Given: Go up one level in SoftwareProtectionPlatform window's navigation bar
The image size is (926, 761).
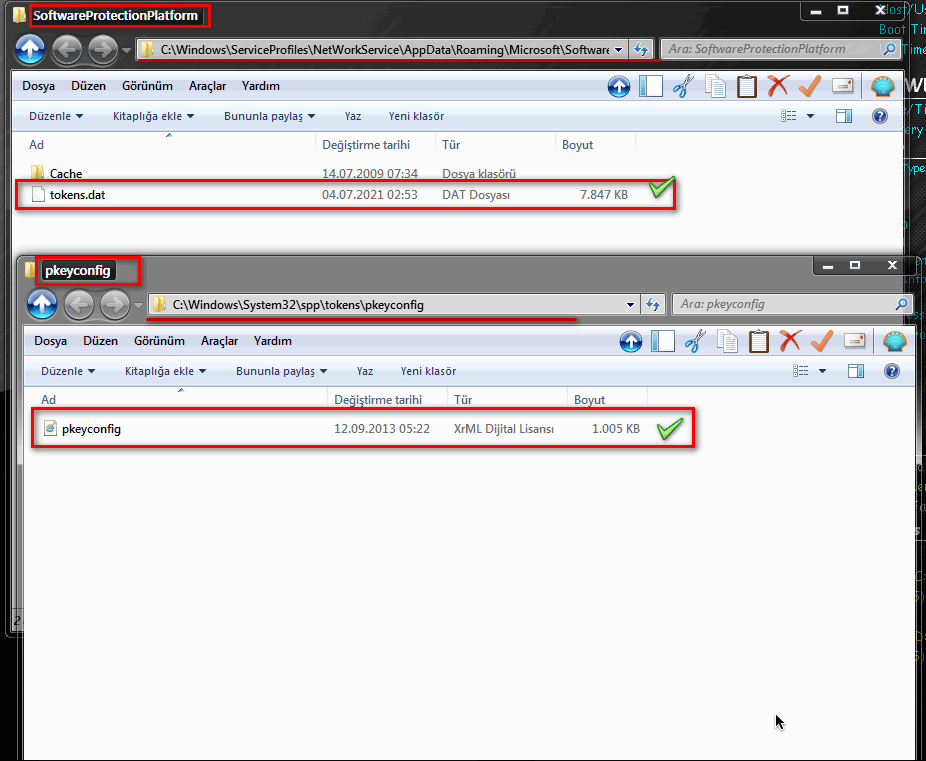Looking at the screenshot, I should tap(30, 49).
